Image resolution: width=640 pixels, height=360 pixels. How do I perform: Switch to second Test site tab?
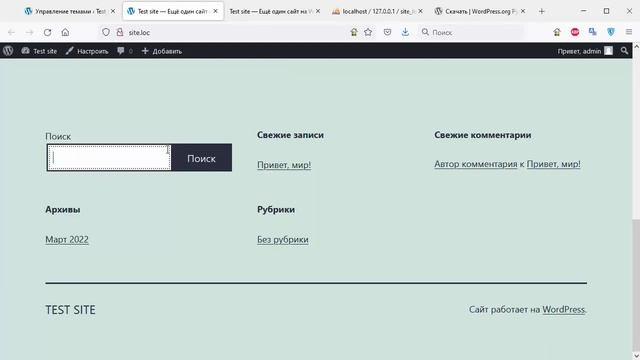coord(269,11)
